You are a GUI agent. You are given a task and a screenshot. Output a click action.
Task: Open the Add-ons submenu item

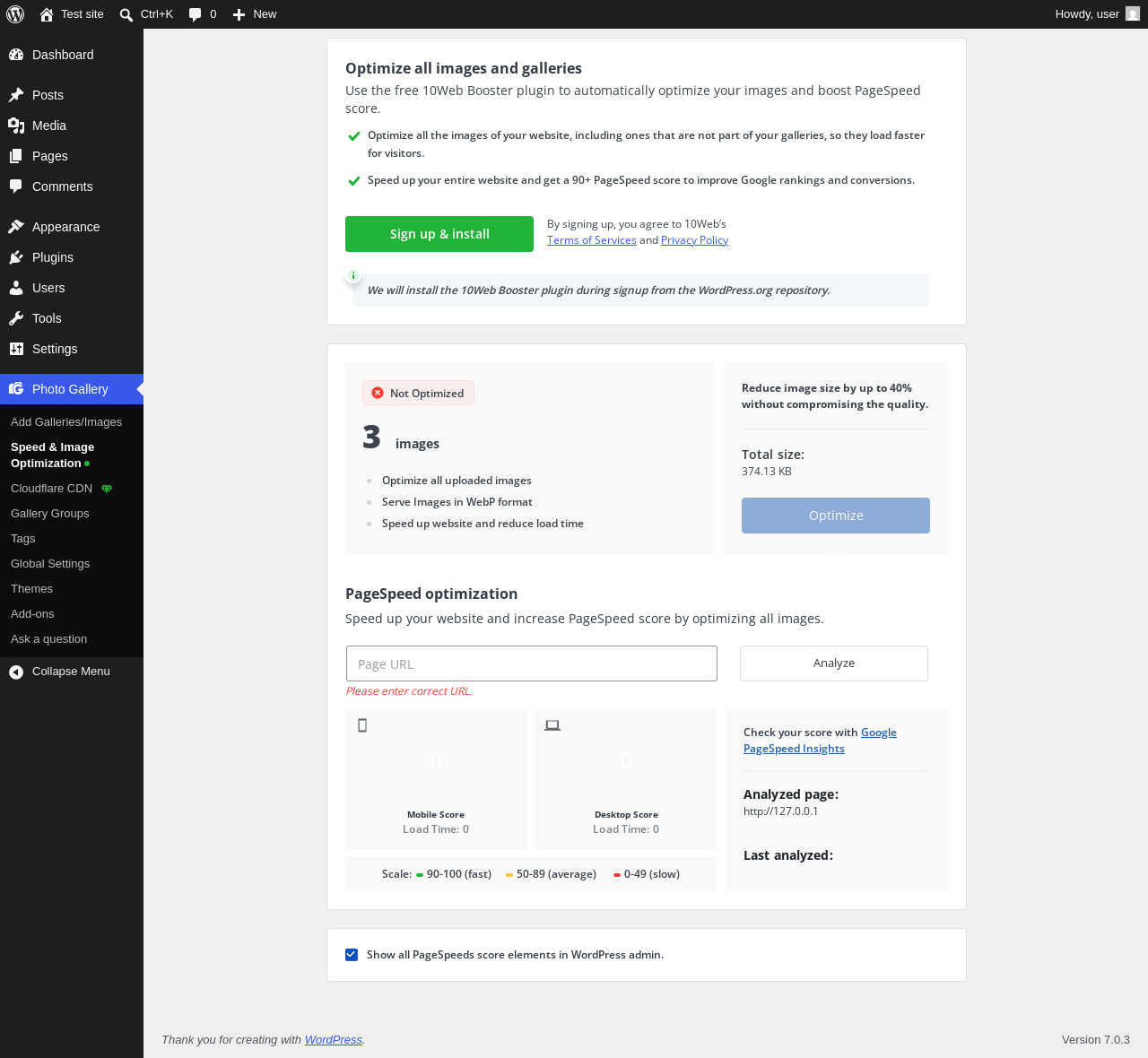32,614
